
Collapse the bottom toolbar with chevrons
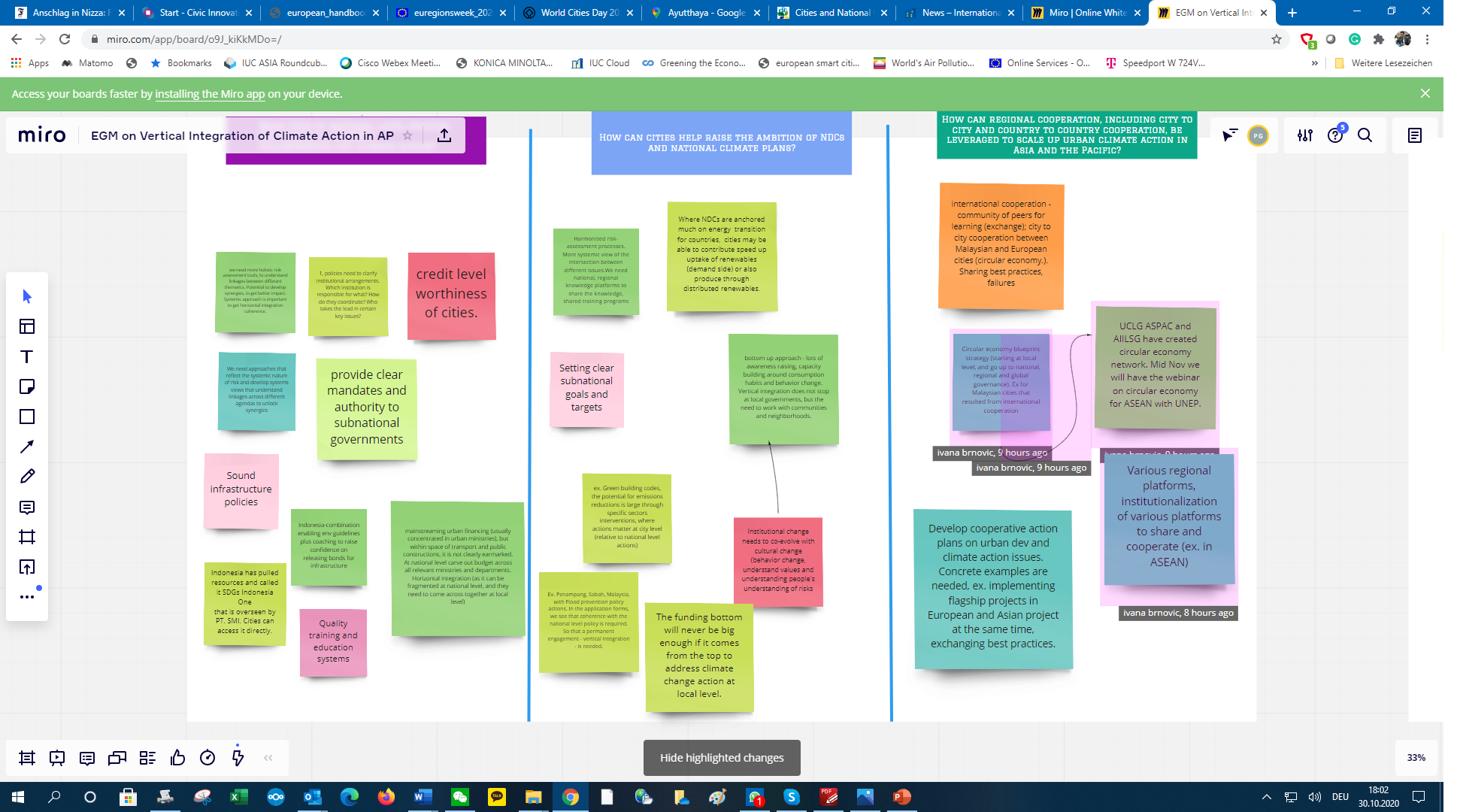pos(268,758)
